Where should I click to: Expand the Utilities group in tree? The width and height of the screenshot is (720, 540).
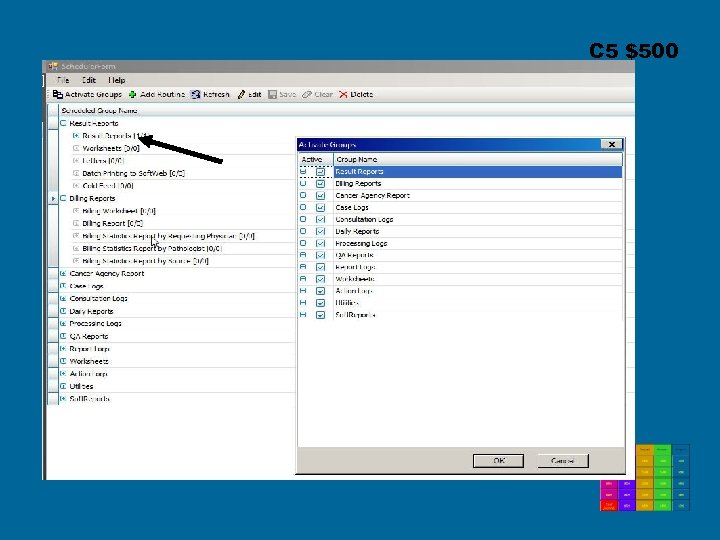pos(63,386)
